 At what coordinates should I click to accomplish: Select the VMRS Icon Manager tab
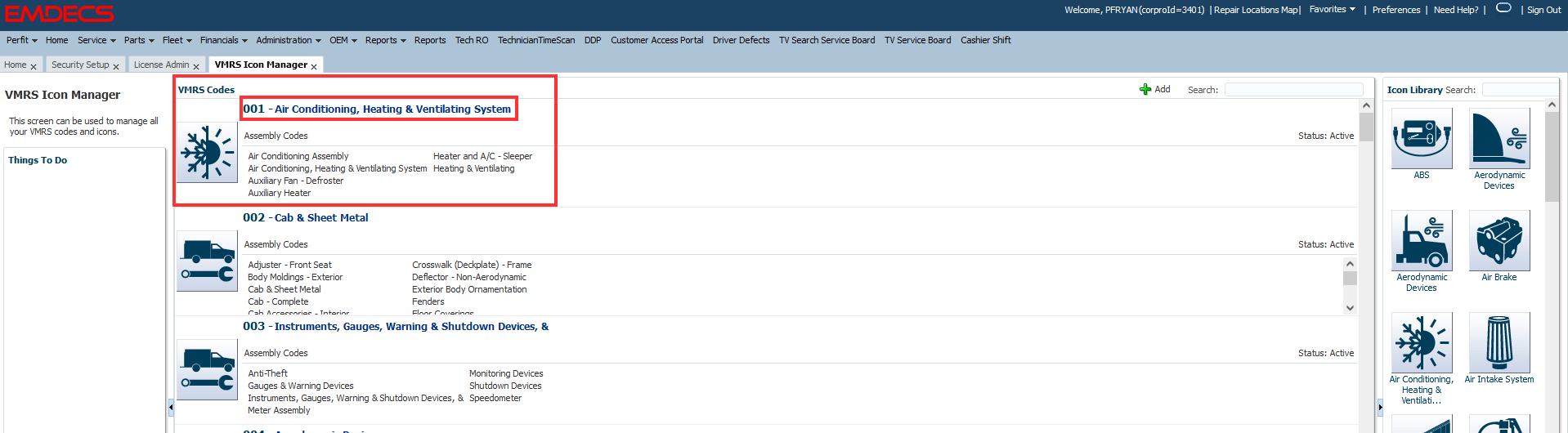[x=261, y=65]
